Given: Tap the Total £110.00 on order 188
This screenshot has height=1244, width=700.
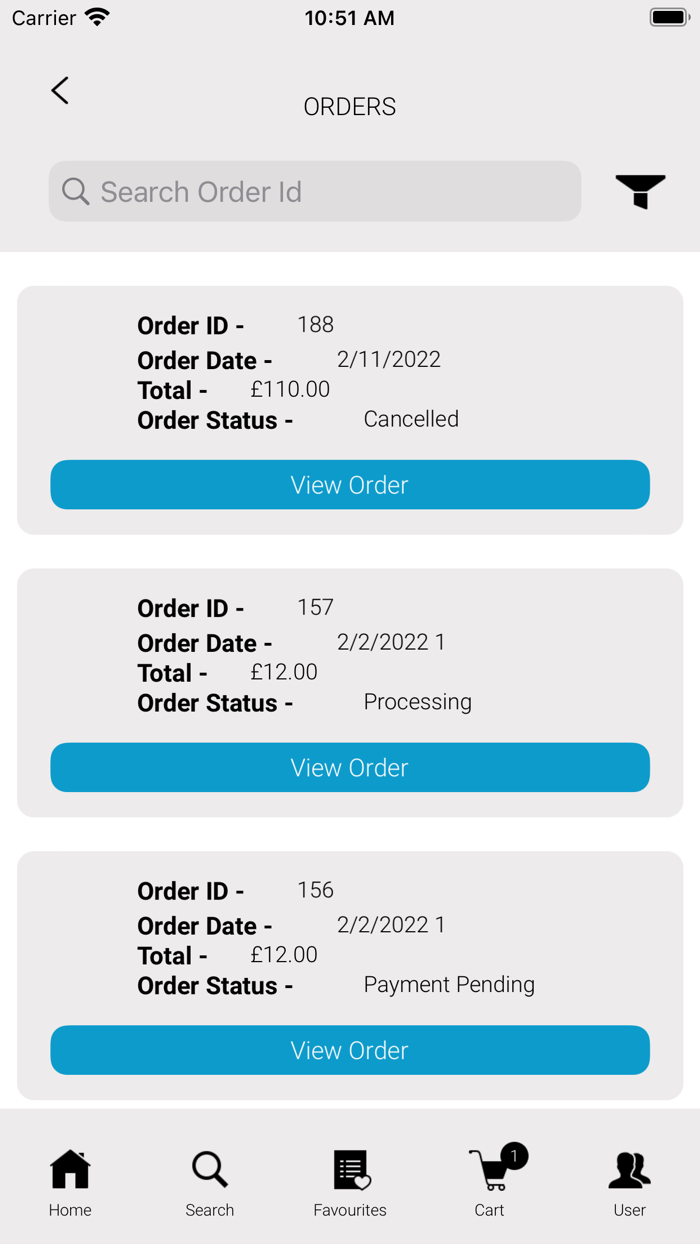Looking at the screenshot, I should 290,390.
